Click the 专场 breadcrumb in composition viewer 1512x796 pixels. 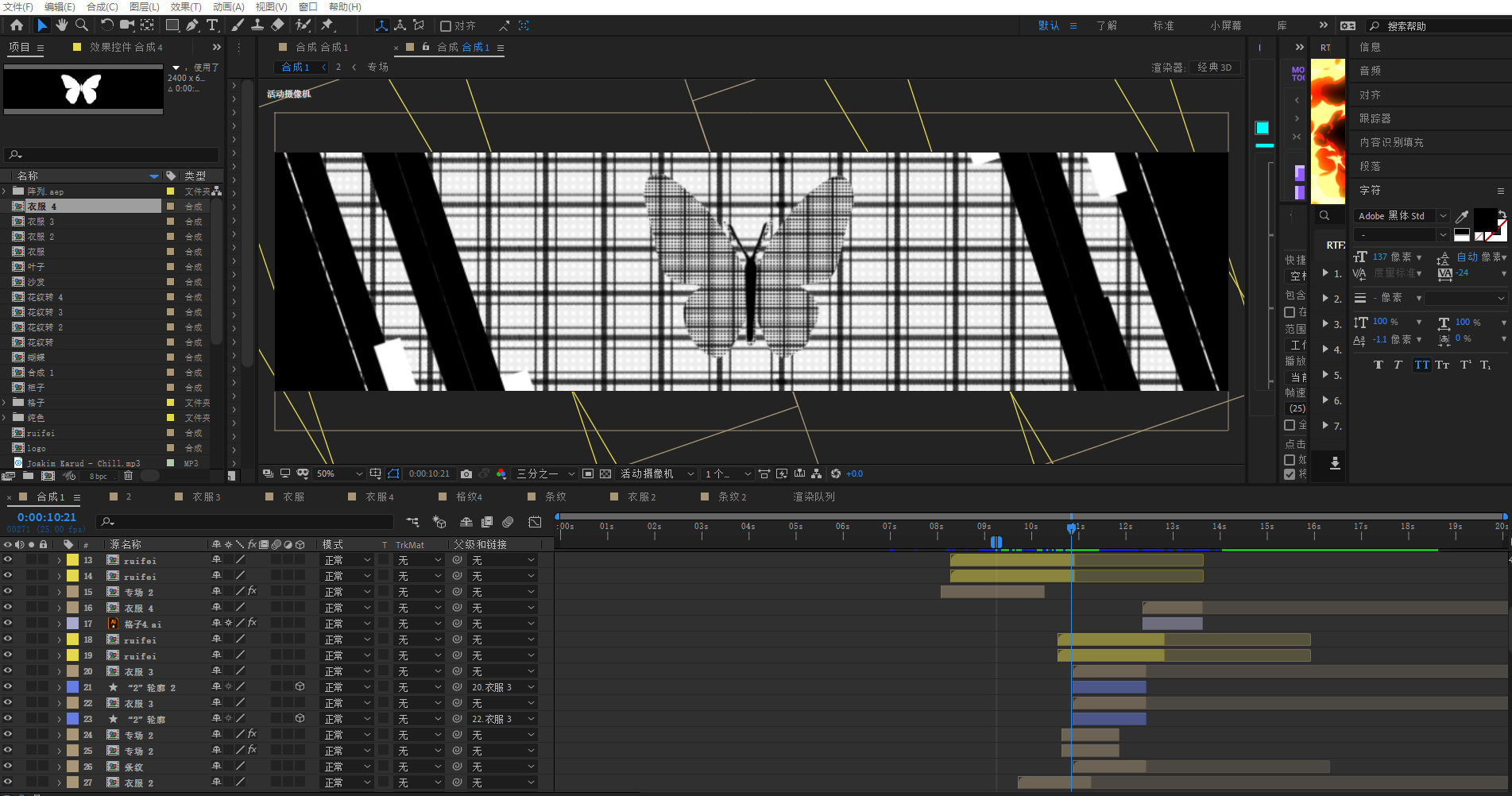[378, 67]
